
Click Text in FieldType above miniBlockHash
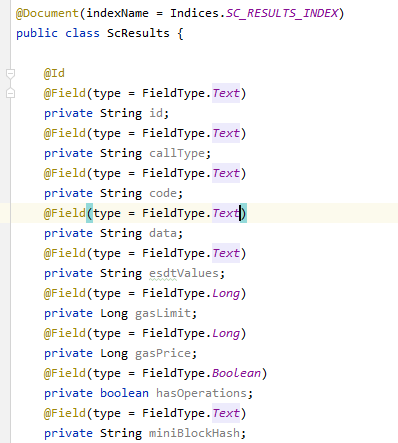click(x=226, y=413)
